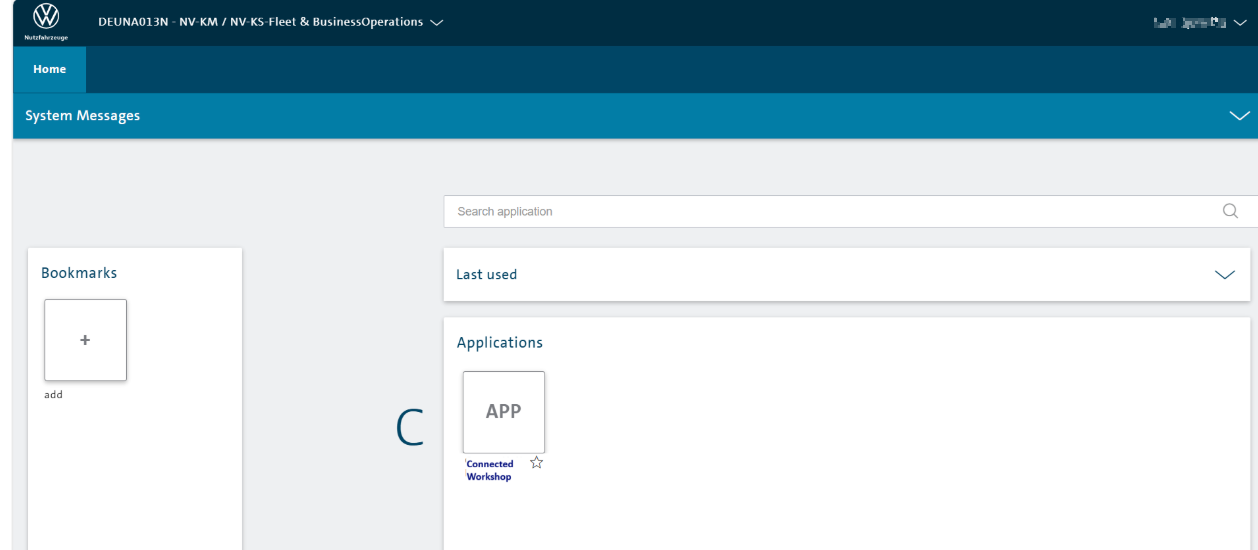
Task: Switch to the Home tab
Action: point(50,69)
